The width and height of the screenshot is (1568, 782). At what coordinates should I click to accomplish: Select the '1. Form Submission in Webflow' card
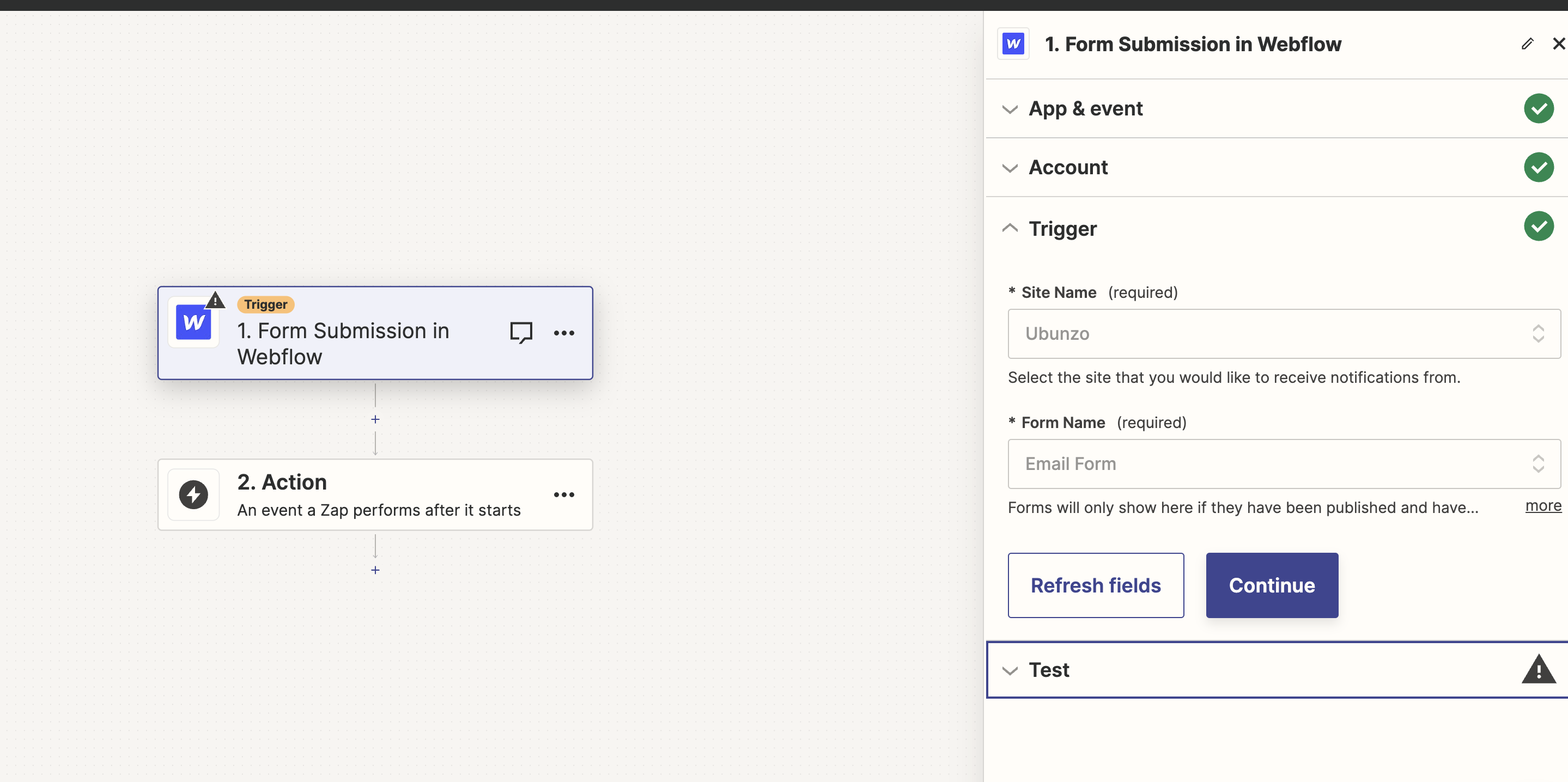[375, 333]
